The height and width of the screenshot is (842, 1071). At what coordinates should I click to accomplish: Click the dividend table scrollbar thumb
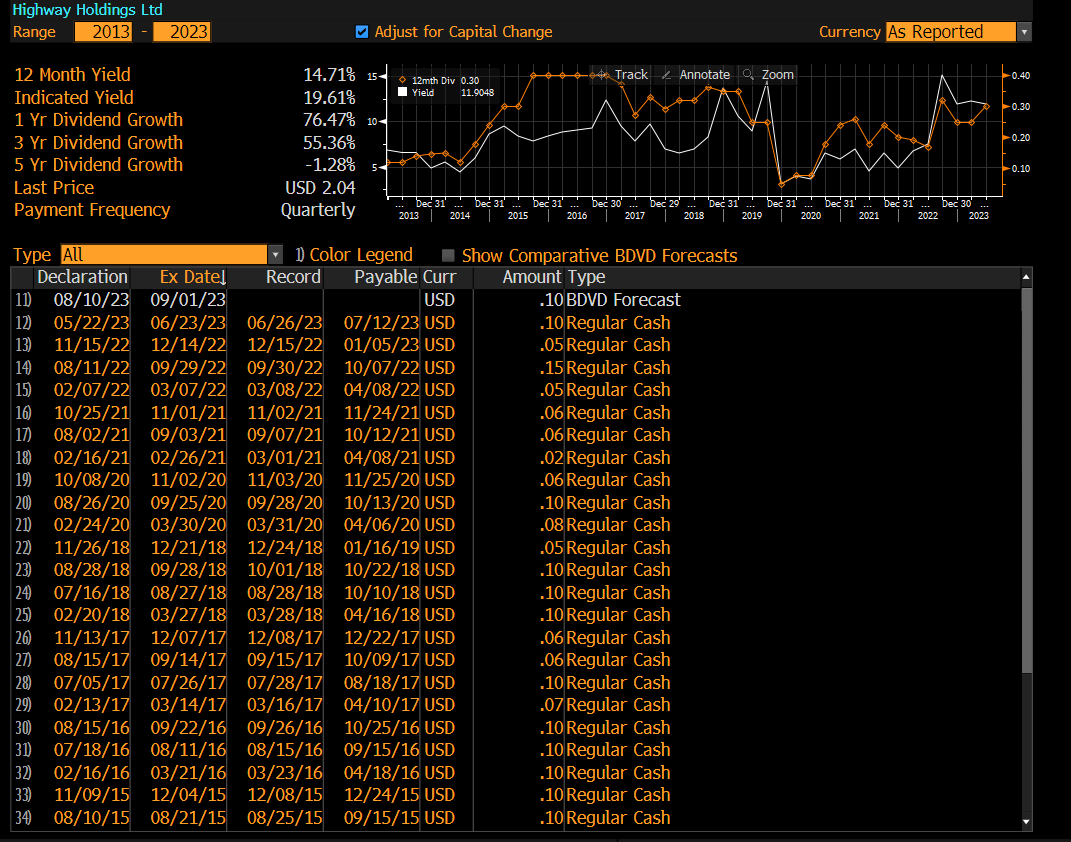1026,479
